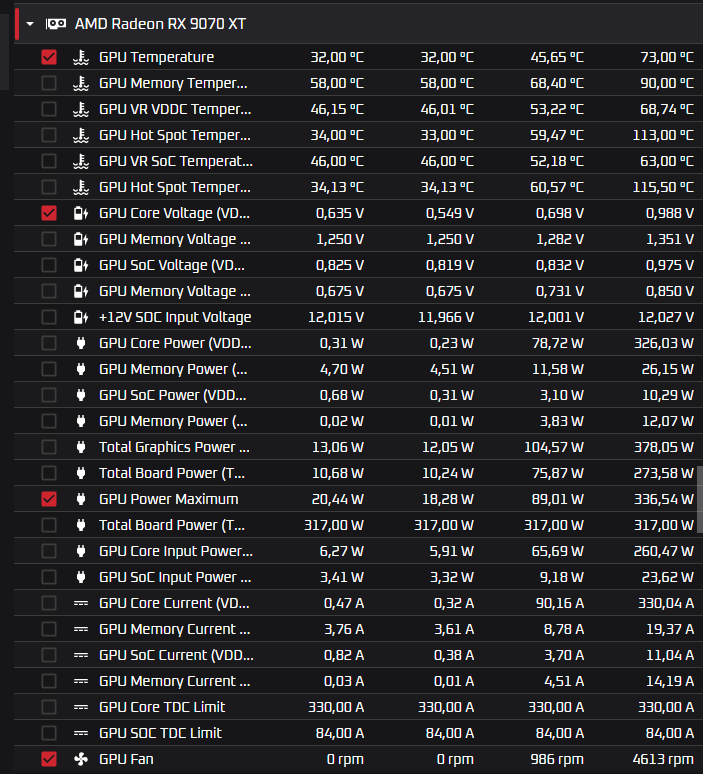Click the 986 rpm average fan value
703x774 pixels.
point(557,759)
